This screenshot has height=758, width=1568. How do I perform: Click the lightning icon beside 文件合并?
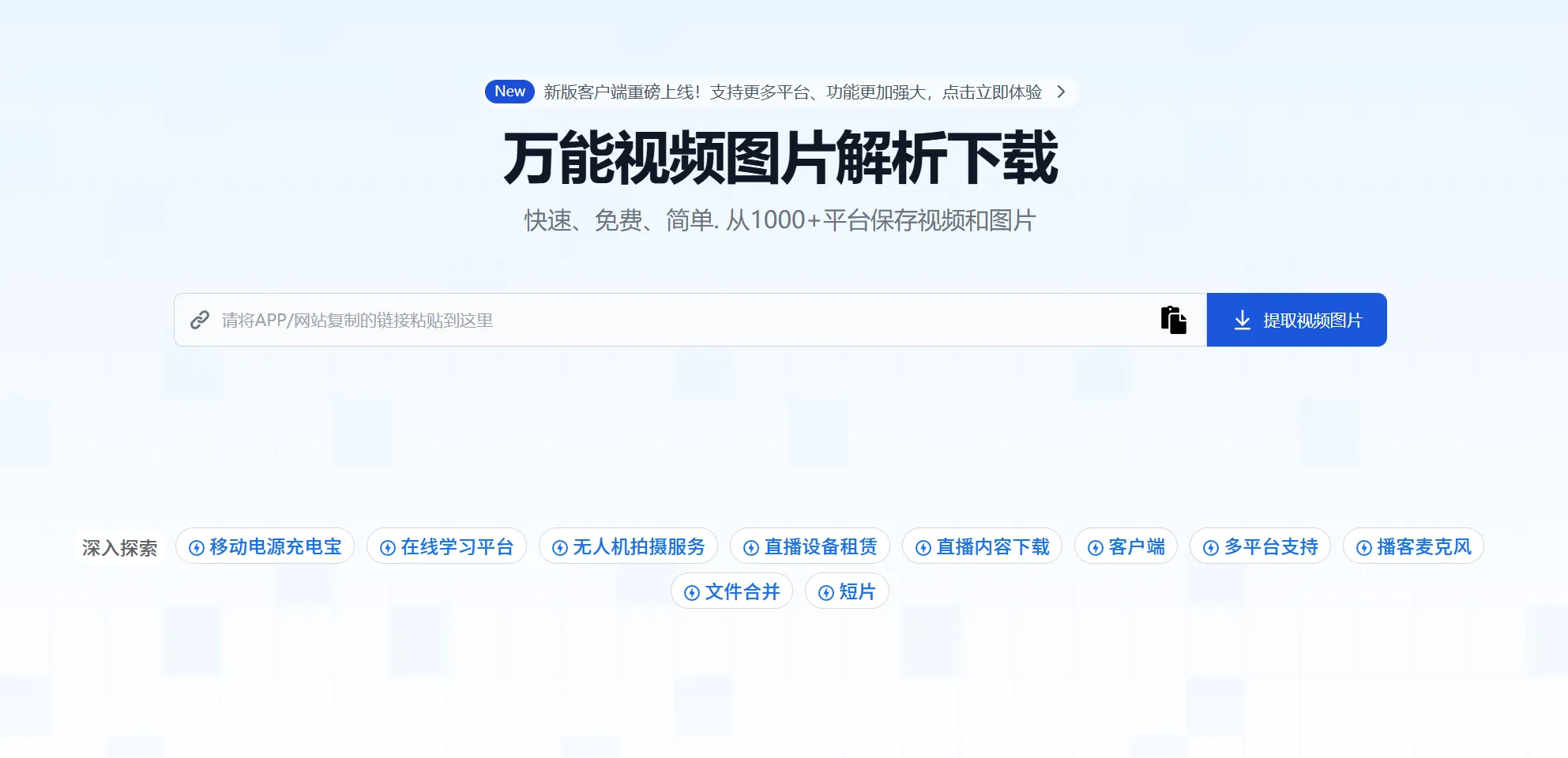coord(691,591)
